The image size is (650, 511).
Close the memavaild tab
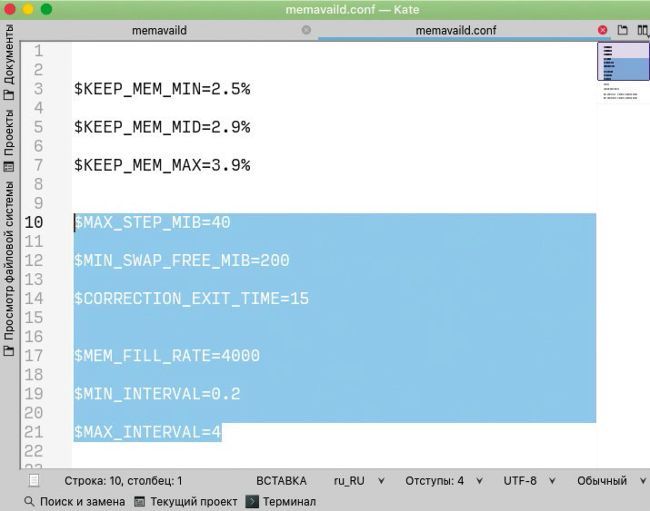coord(306,30)
